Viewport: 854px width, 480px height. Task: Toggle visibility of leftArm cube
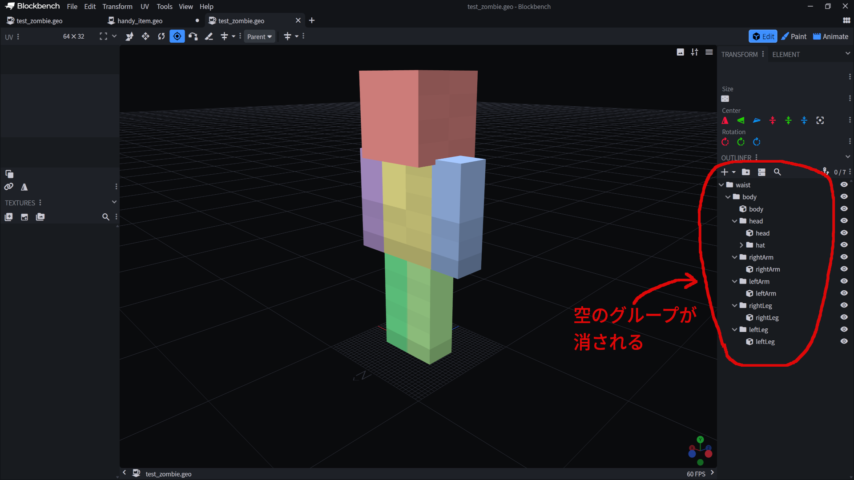844,293
